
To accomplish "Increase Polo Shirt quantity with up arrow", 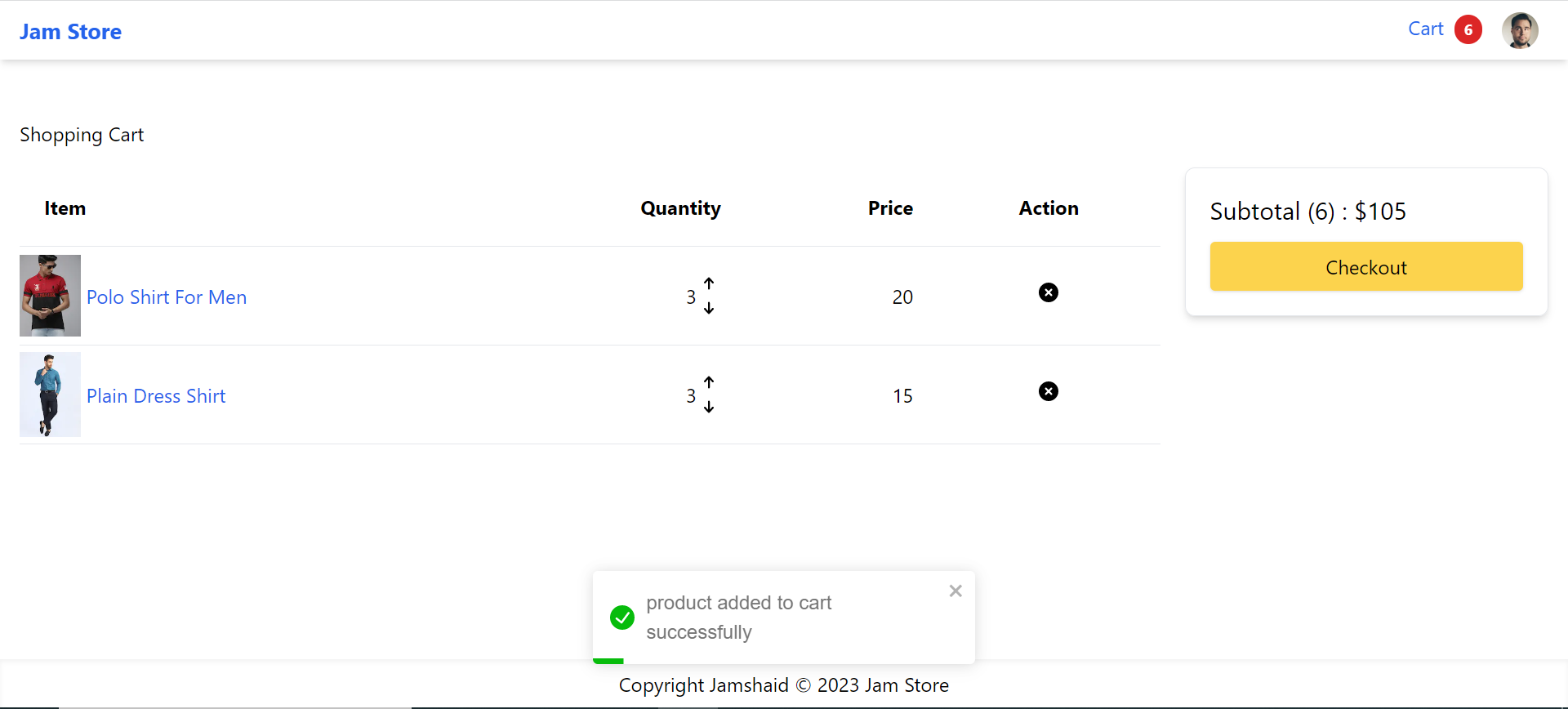I will pyautogui.click(x=709, y=283).
